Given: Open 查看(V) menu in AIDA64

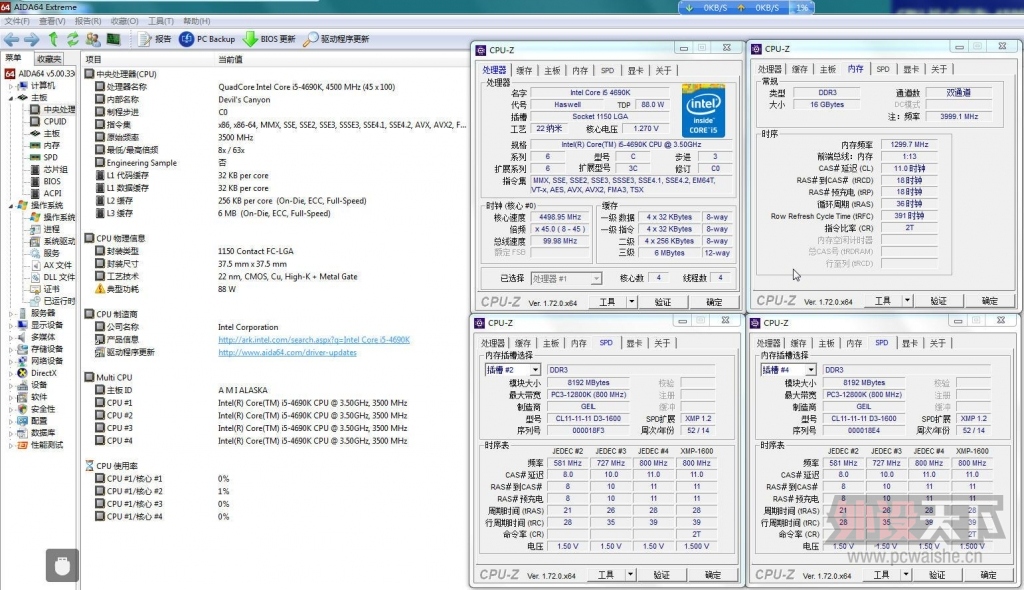Looking at the screenshot, I should pyautogui.click(x=52, y=21).
